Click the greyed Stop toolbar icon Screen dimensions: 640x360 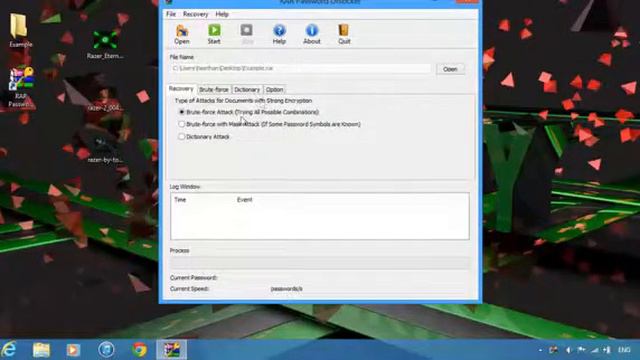pyautogui.click(x=247, y=34)
